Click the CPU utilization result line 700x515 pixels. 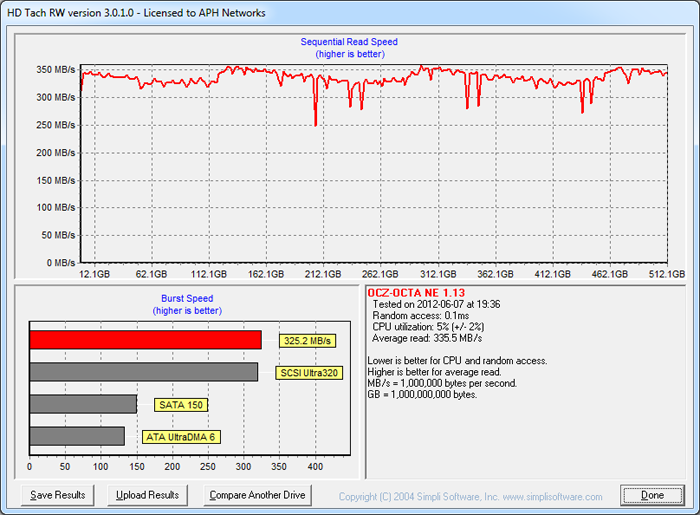428,326
